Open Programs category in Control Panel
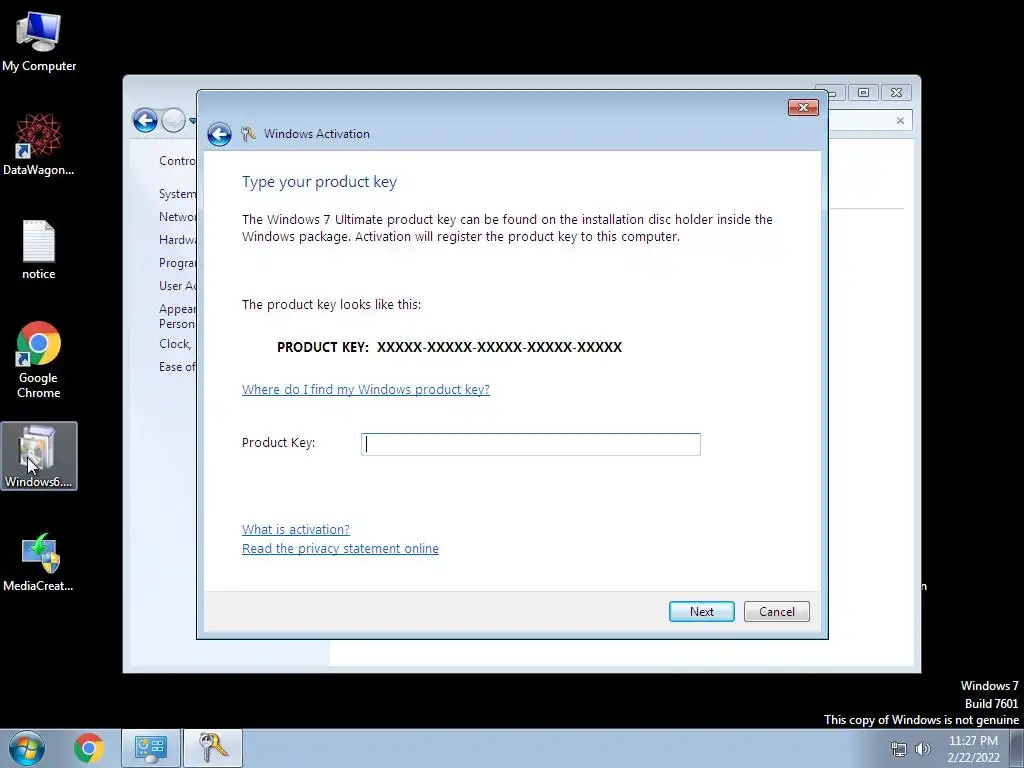 177,263
